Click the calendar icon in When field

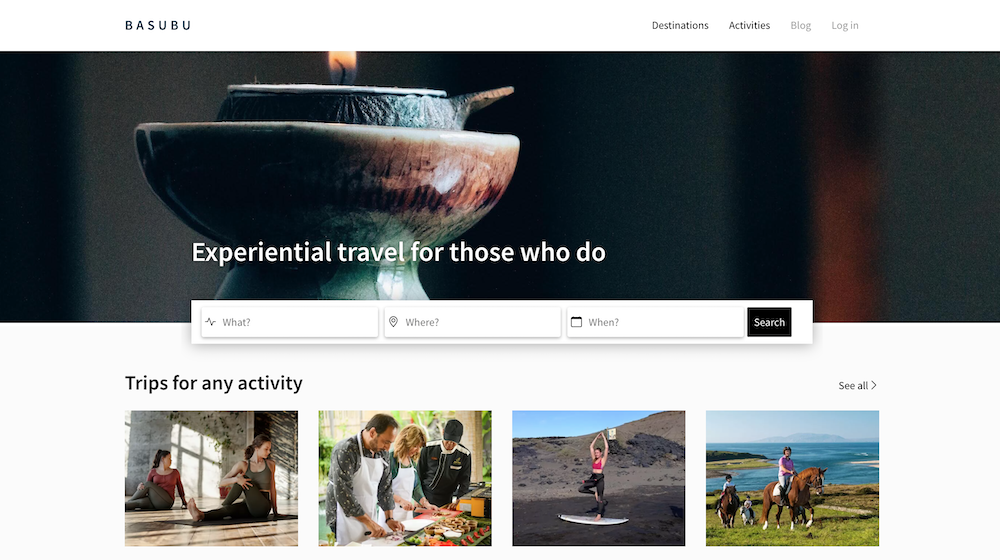pos(577,322)
